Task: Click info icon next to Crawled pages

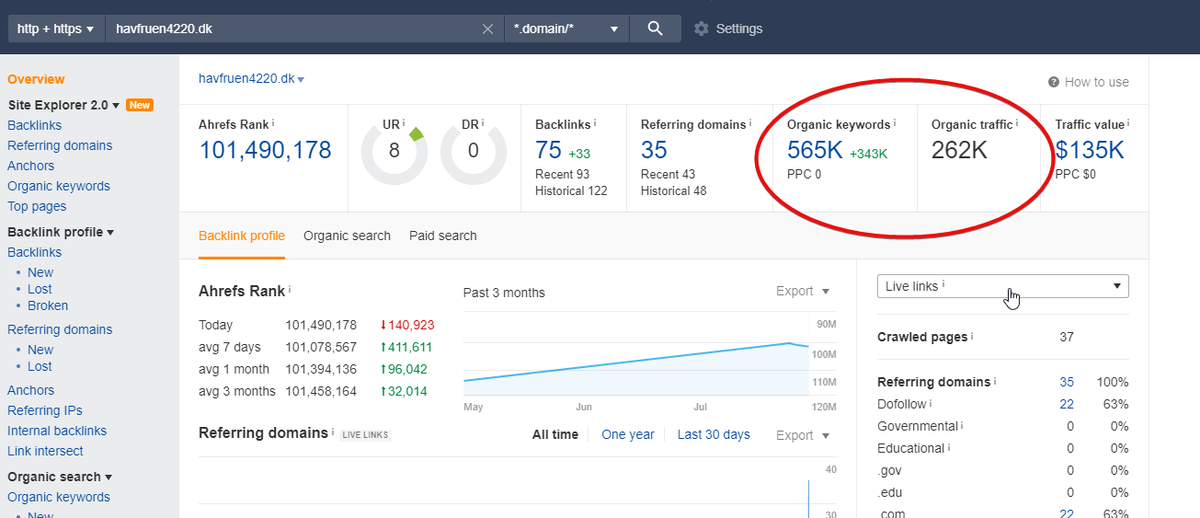Action: (x=973, y=337)
